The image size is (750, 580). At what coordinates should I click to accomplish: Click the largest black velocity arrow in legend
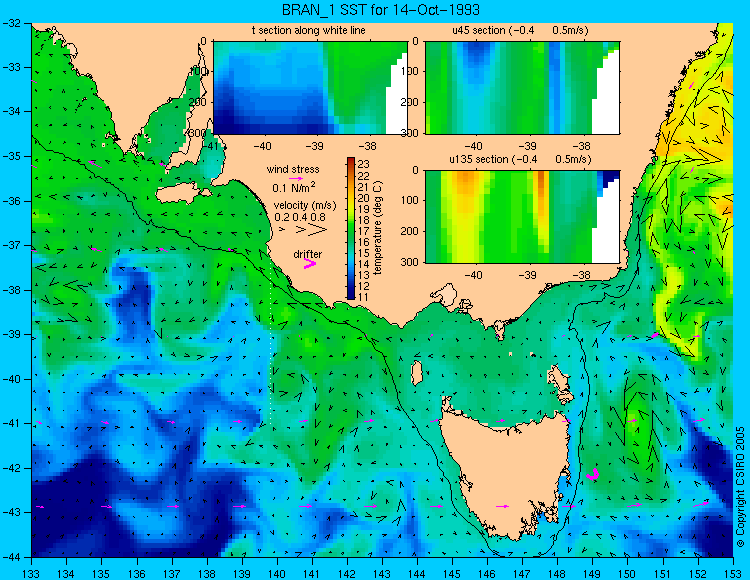(317, 230)
